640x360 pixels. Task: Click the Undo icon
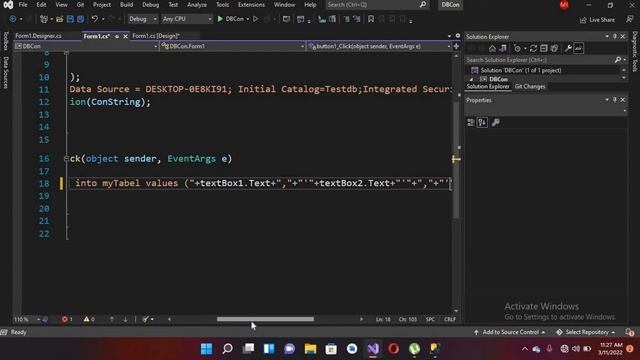point(95,19)
